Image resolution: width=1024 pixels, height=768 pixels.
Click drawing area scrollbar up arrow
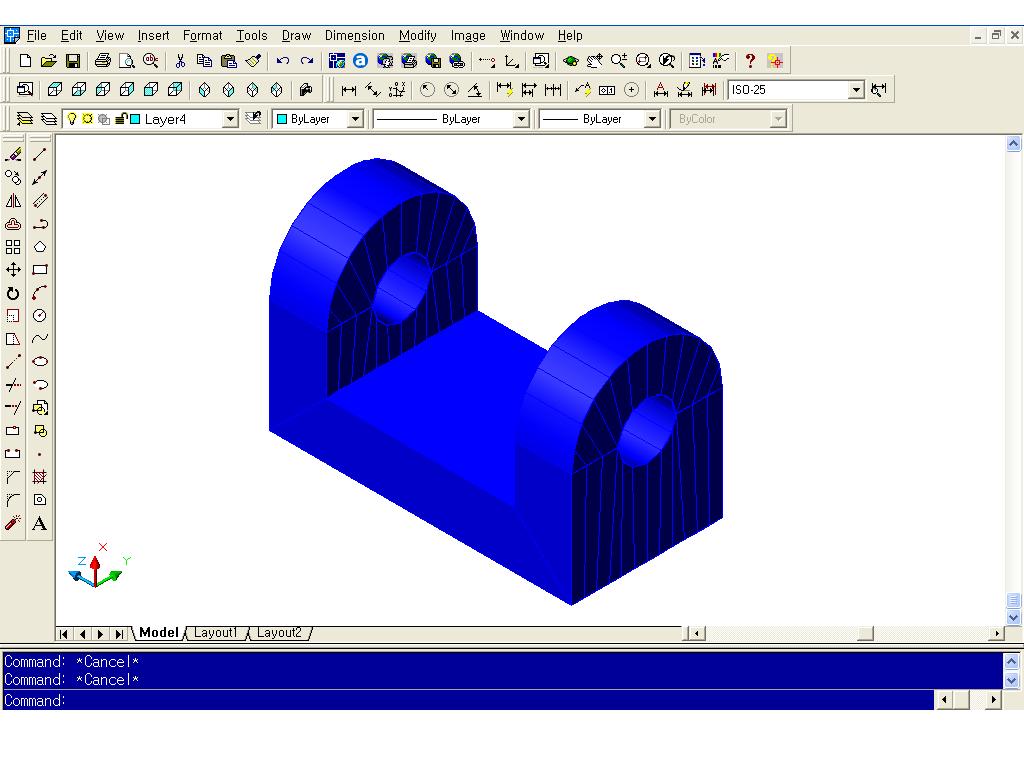(x=1014, y=144)
